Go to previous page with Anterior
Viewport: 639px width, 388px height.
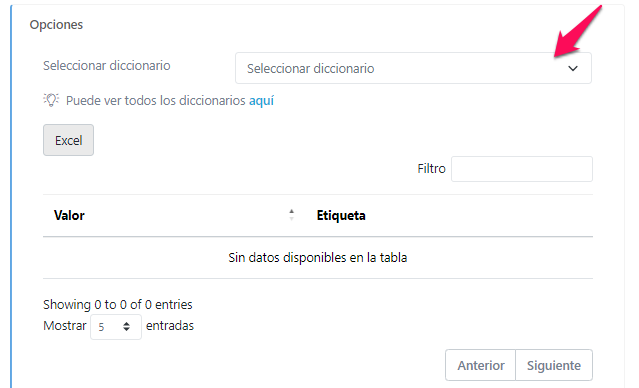click(x=480, y=365)
